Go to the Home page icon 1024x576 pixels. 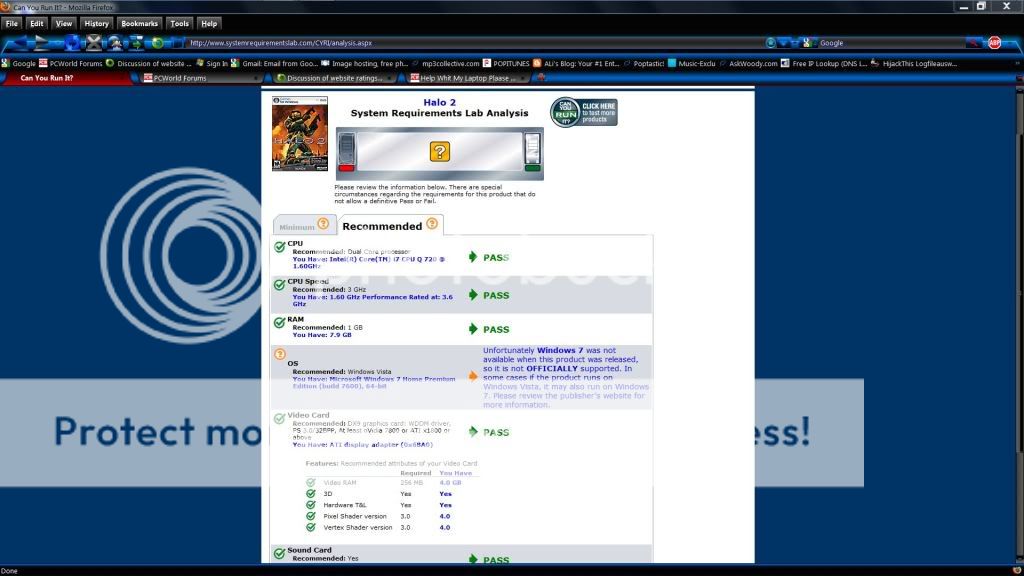[115, 43]
